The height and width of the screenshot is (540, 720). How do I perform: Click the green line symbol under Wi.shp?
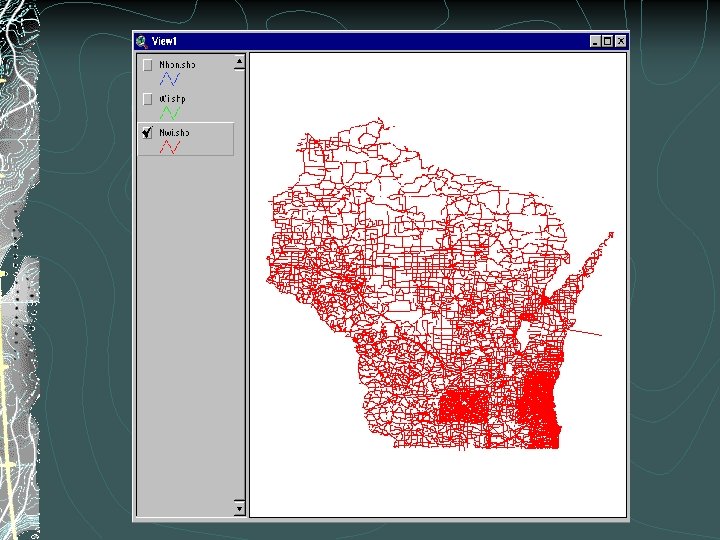170,113
